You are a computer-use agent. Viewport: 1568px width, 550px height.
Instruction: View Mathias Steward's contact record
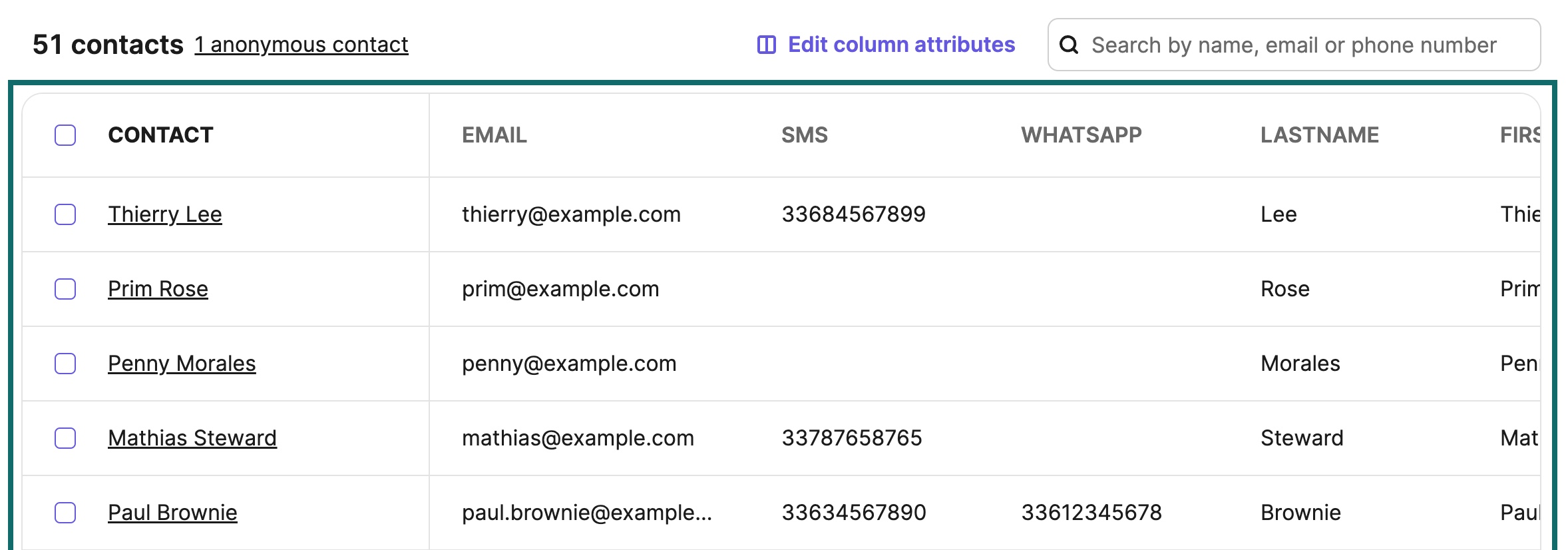point(192,438)
